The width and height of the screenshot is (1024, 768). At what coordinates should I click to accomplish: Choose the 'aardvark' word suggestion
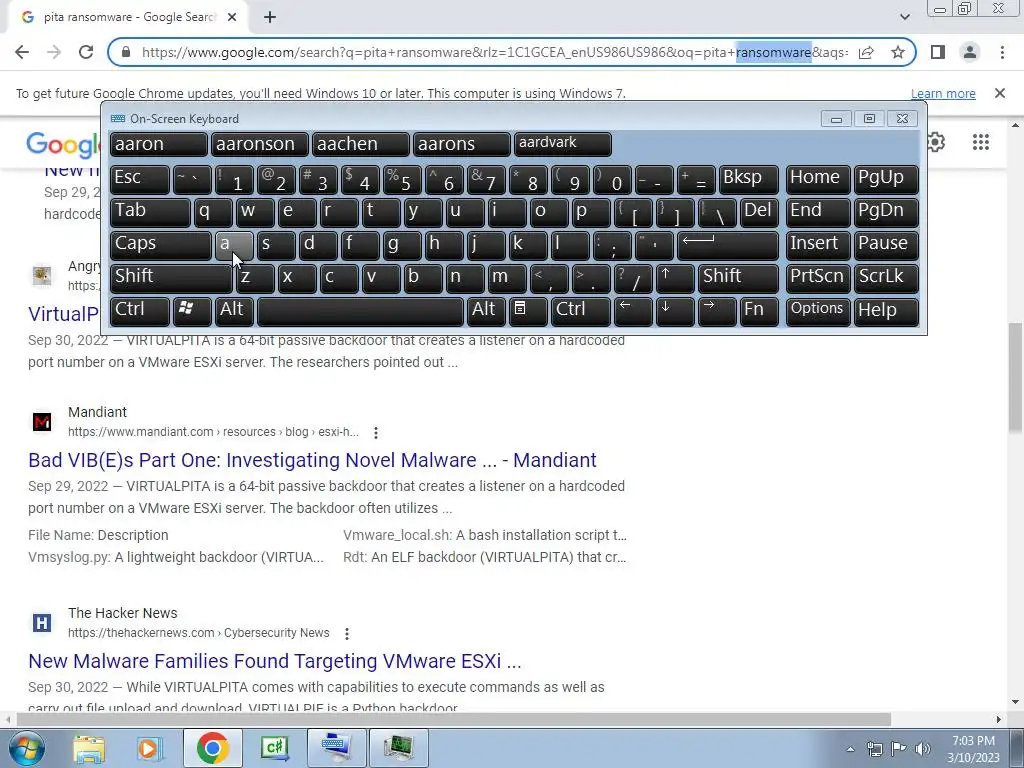[563, 144]
